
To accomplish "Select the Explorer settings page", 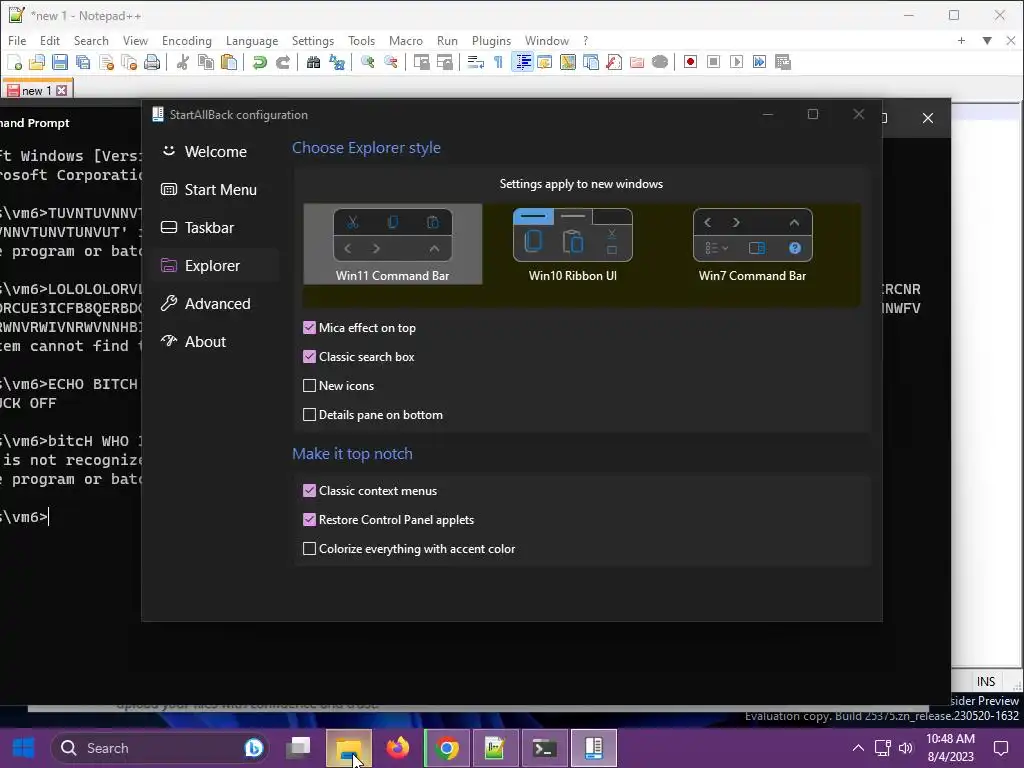I will click(x=215, y=266).
